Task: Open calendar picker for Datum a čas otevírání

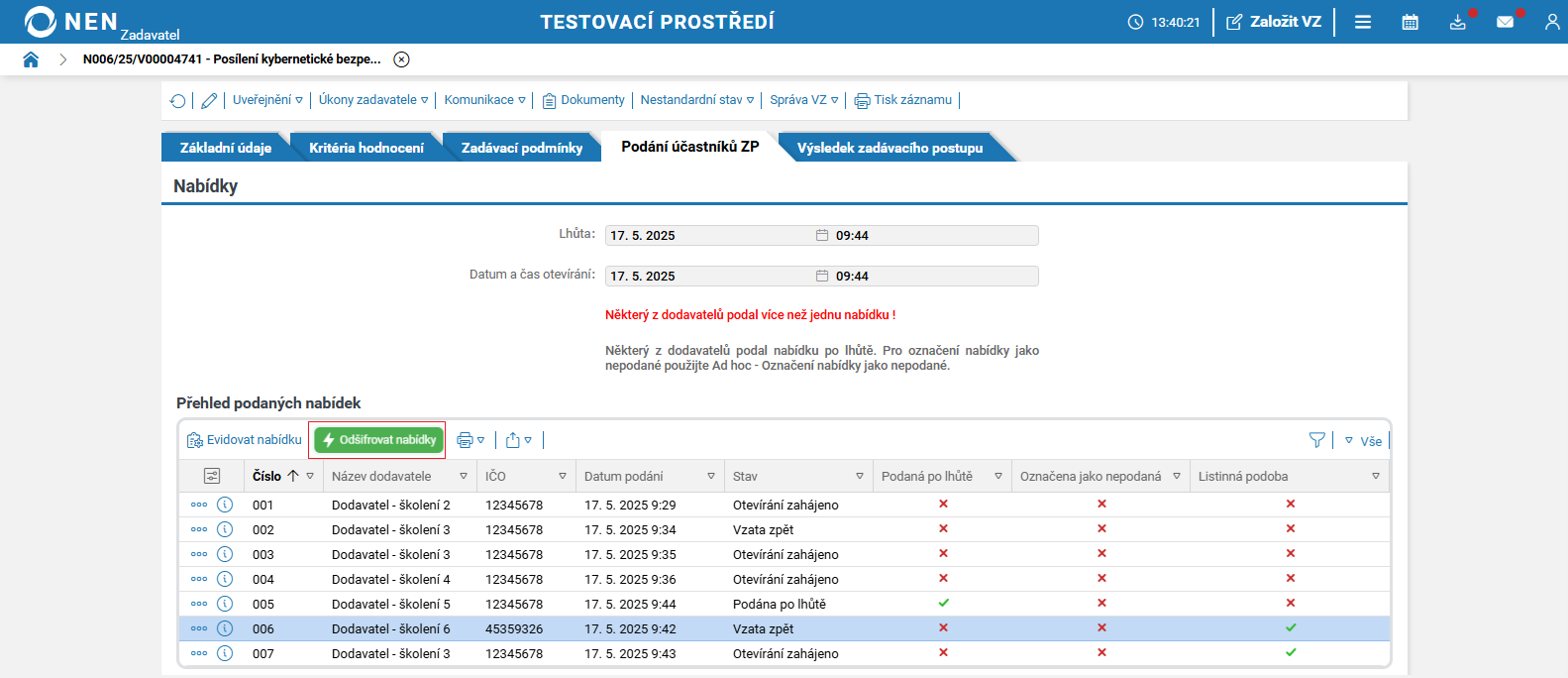Action: (822, 276)
